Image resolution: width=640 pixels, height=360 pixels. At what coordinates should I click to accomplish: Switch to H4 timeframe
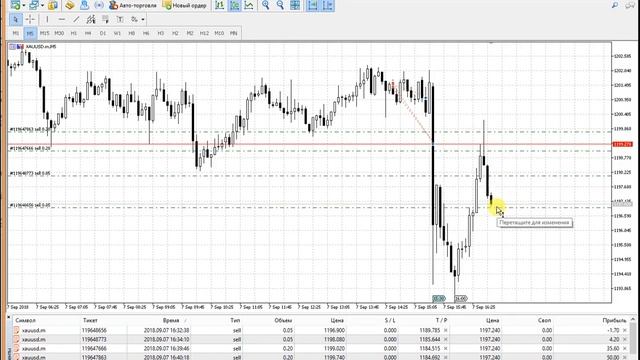tap(88, 33)
